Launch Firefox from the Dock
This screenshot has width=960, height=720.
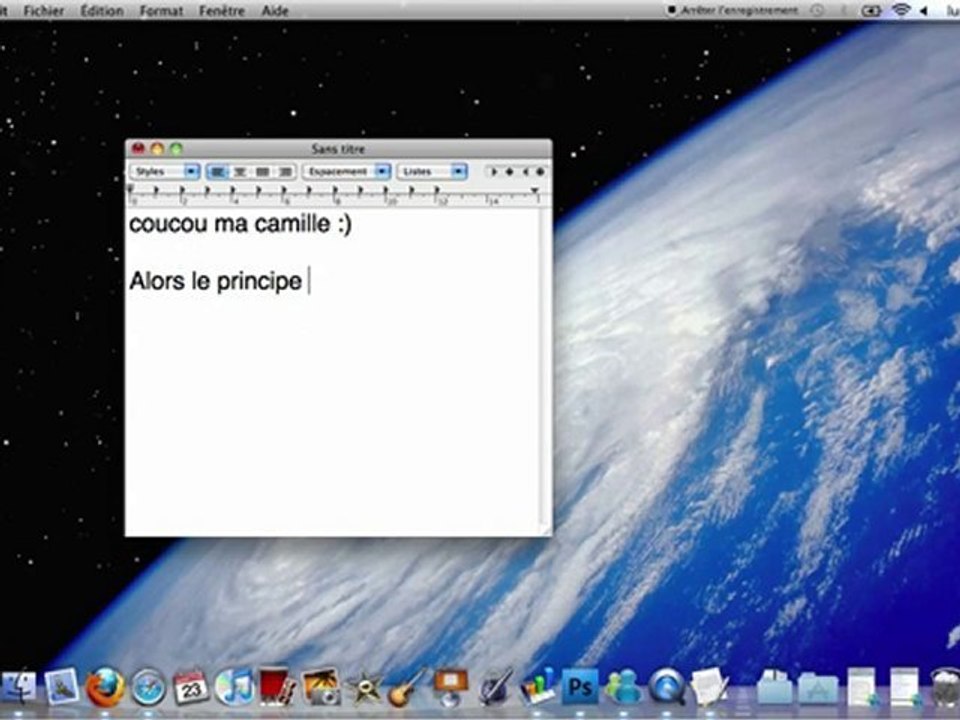coord(105,687)
